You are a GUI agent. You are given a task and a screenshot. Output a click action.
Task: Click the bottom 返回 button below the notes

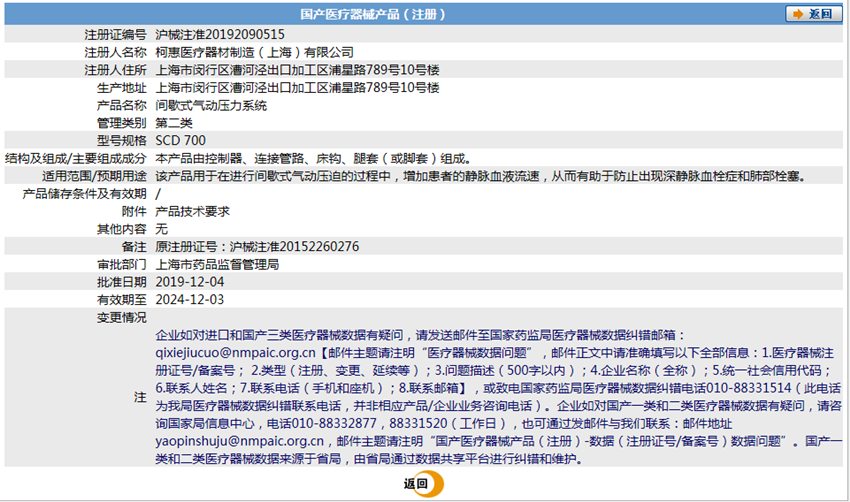click(423, 484)
